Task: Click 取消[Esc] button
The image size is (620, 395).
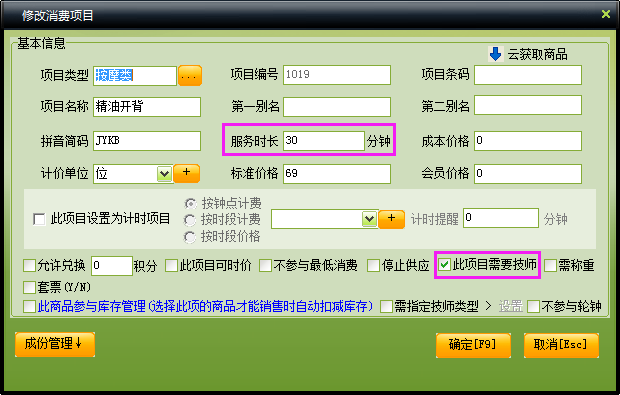Action: [561, 345]
